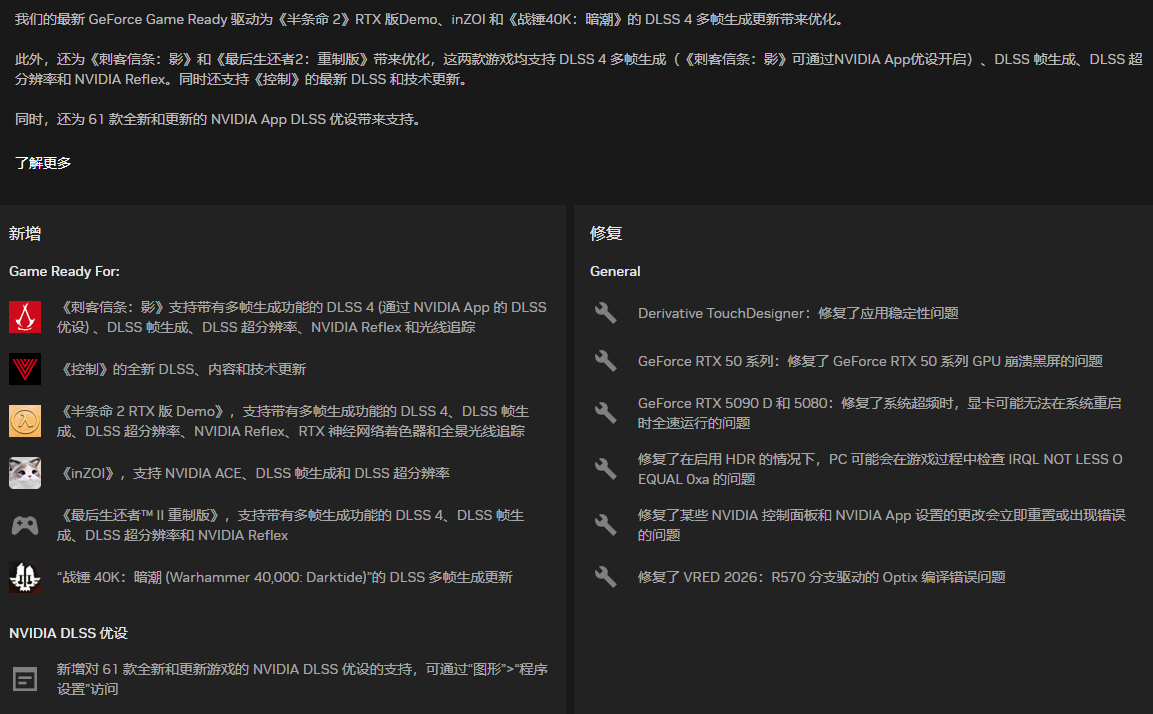Image resolution: width=1153 pixels, height=714 pixels.
Task: Click the 新增对 61 款 DLSS 优设 text
Action: [302, 679]
